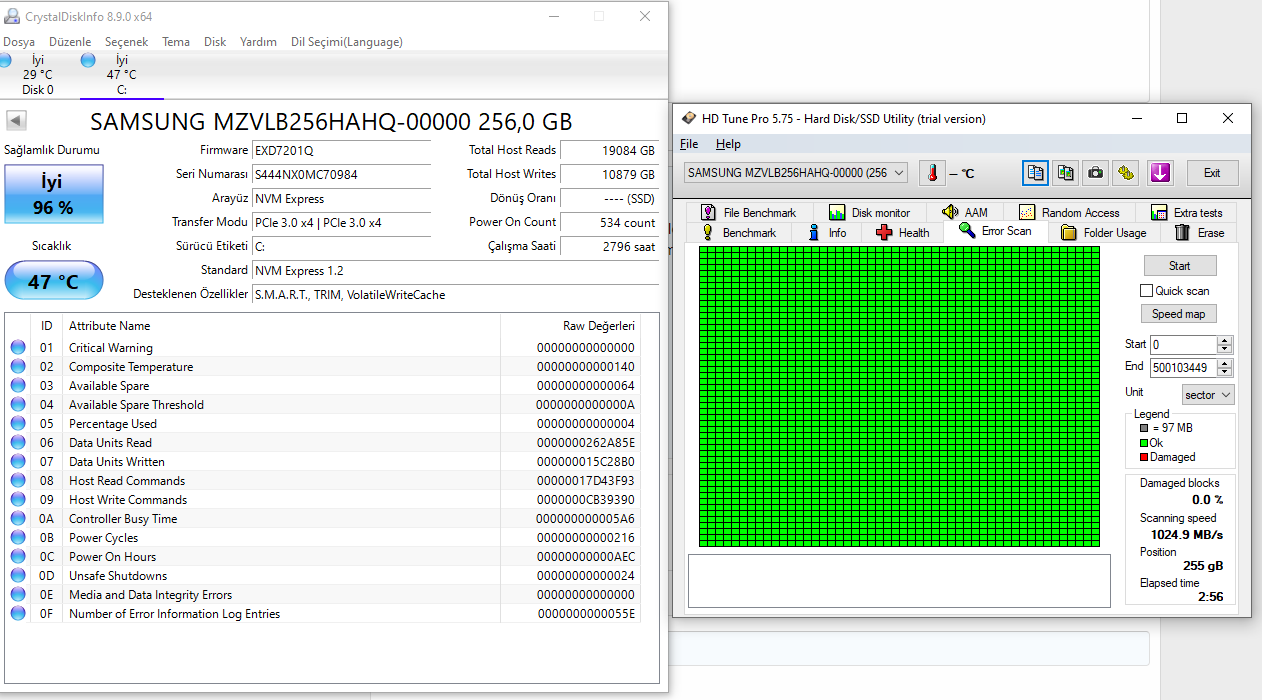The width and height of the screenshot is (1262, 700).
Task: Click the End sector input field
Action: 1183,368
